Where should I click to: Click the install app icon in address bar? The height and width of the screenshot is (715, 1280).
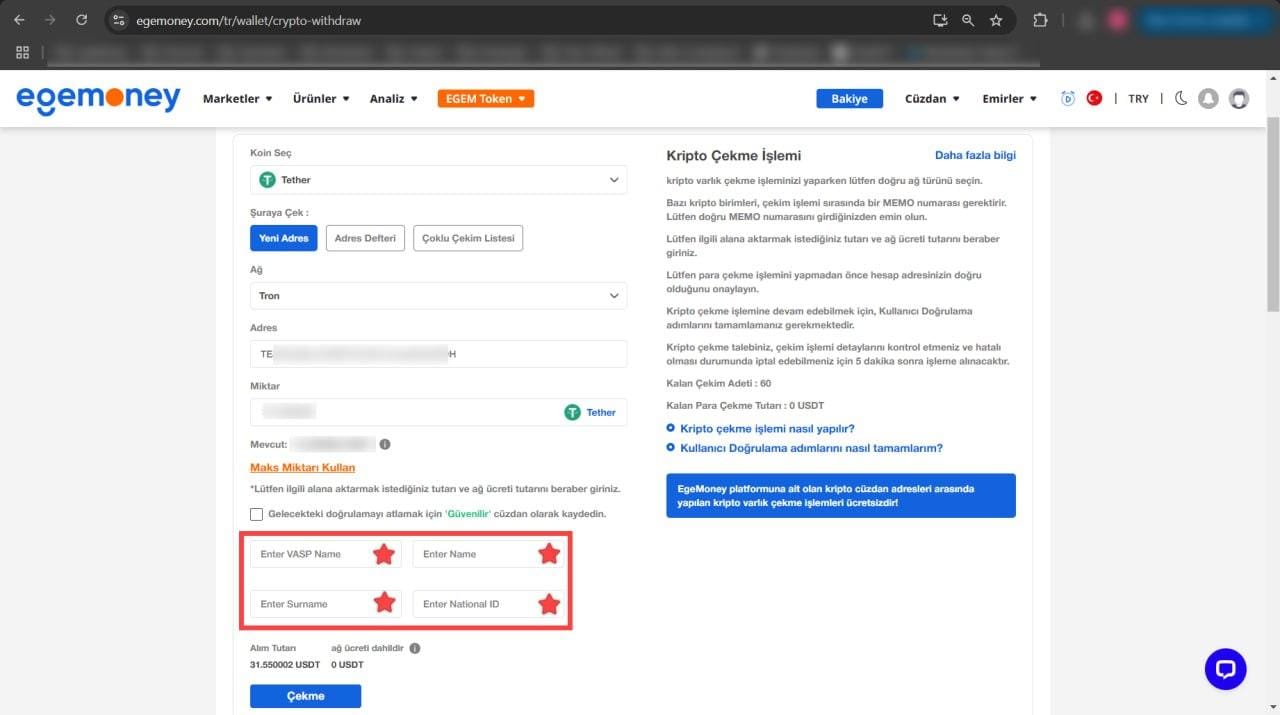939,20
